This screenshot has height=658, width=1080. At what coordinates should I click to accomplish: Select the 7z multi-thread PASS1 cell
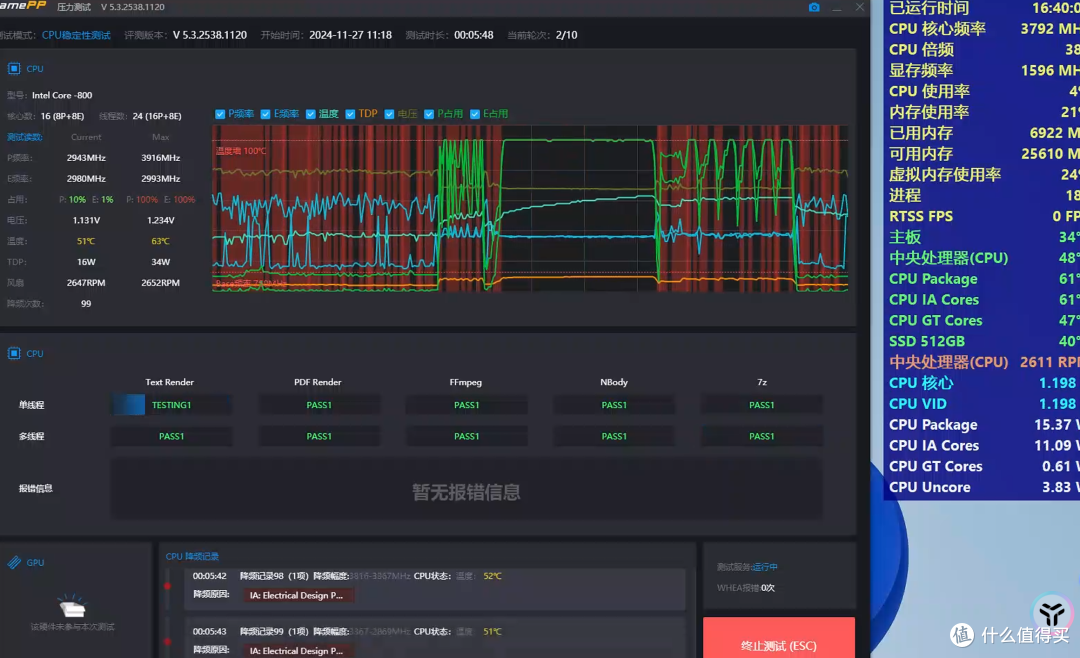[761, 436]
